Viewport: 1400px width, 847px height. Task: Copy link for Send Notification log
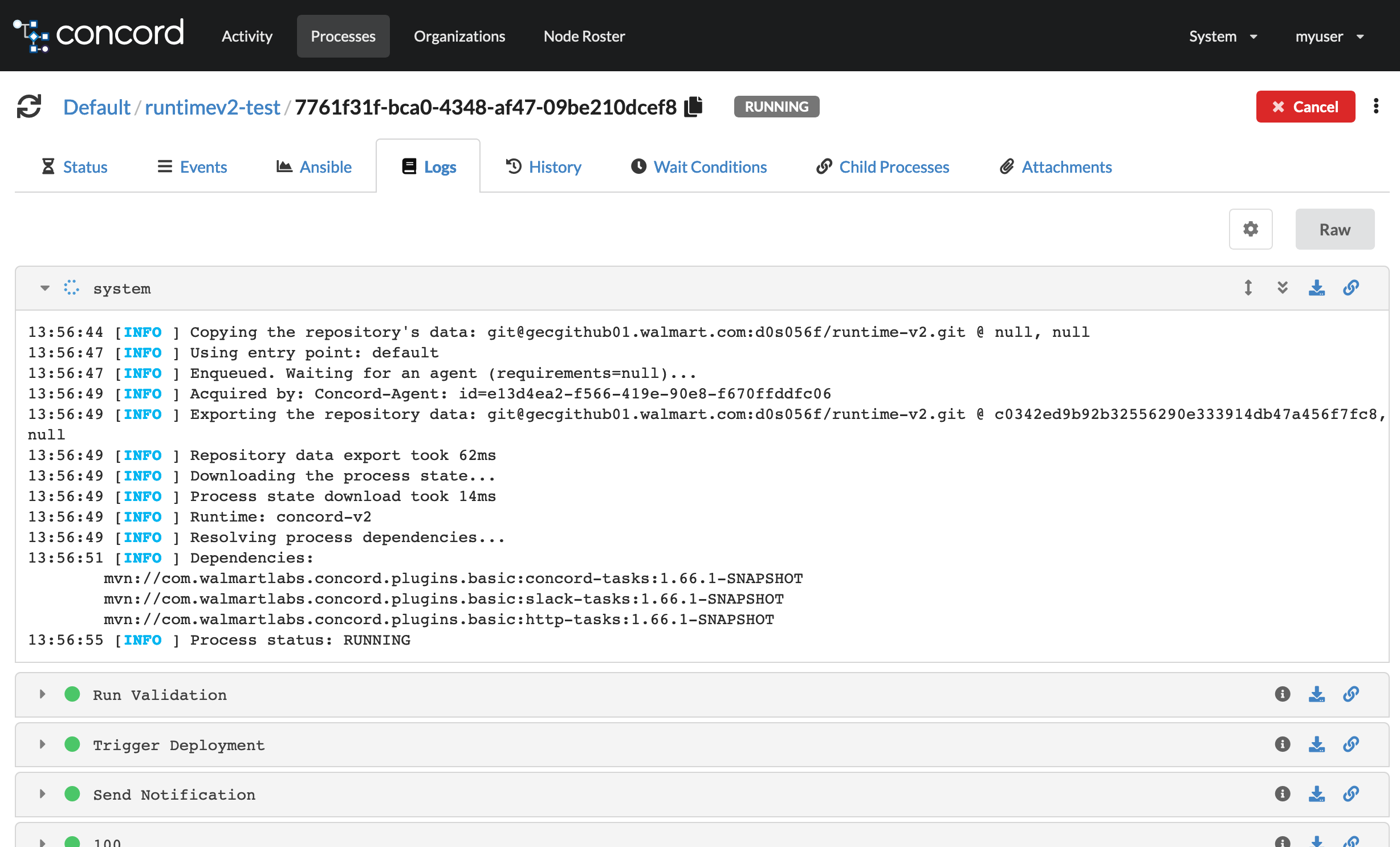[1350, 794]
